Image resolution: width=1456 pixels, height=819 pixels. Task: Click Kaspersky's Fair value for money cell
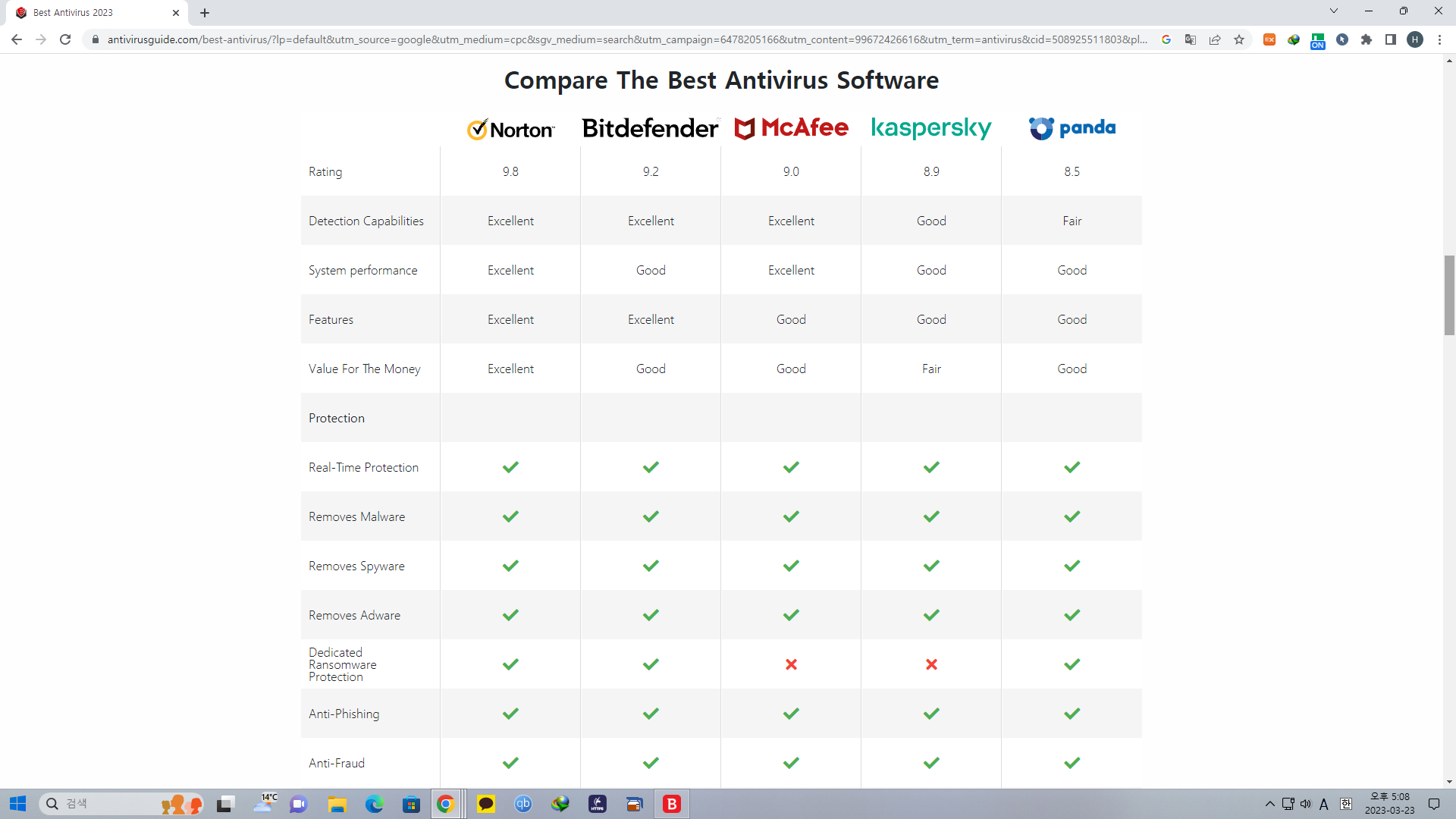tap(931, 369)
